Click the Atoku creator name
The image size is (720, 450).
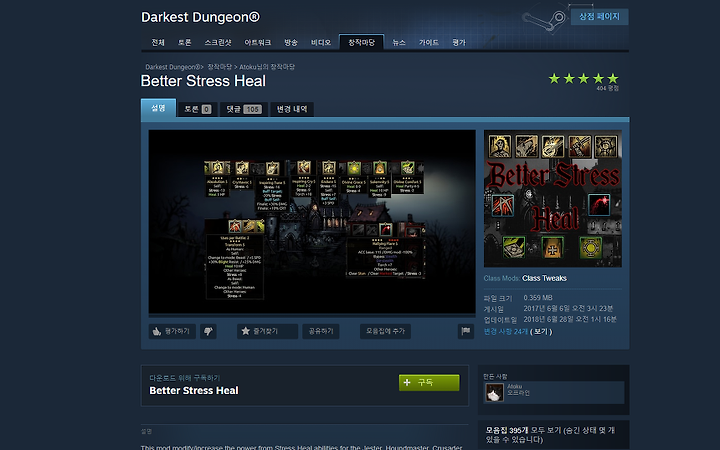click(514, 387)
